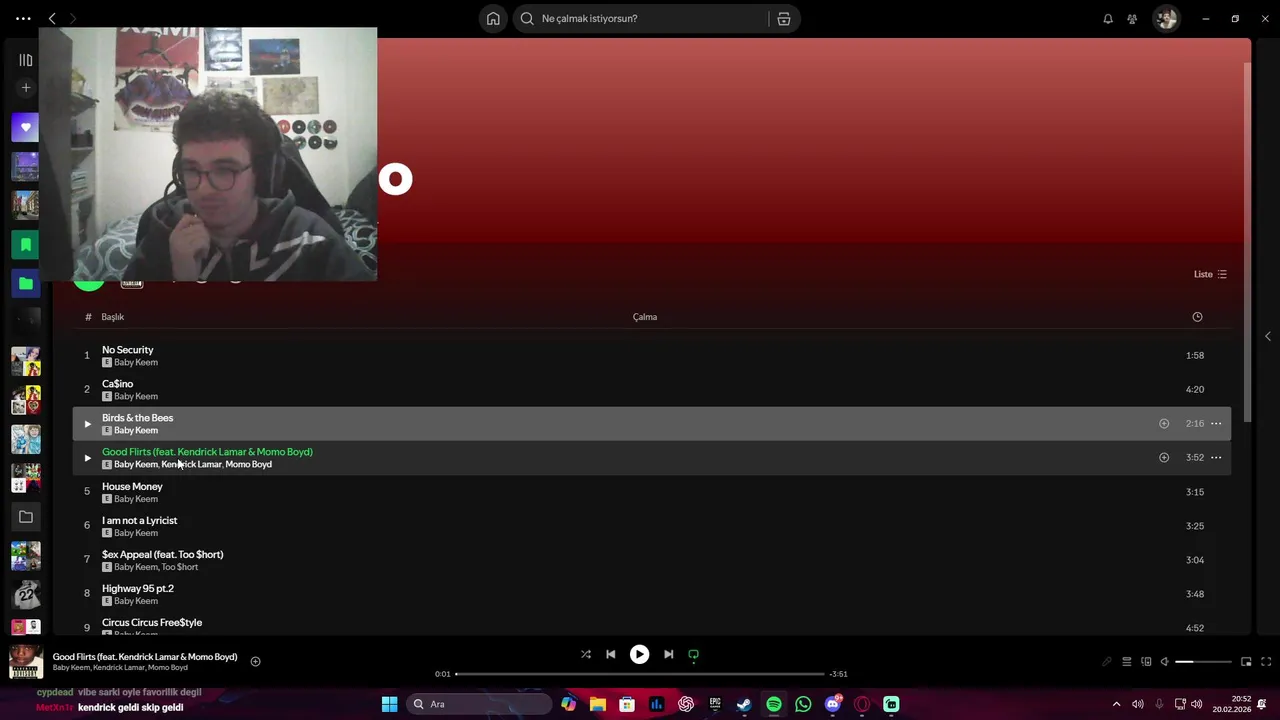The height and width of the screenshot is (720, 1280).
Task: Seek on the song progress bar
Action: [640, 674]
